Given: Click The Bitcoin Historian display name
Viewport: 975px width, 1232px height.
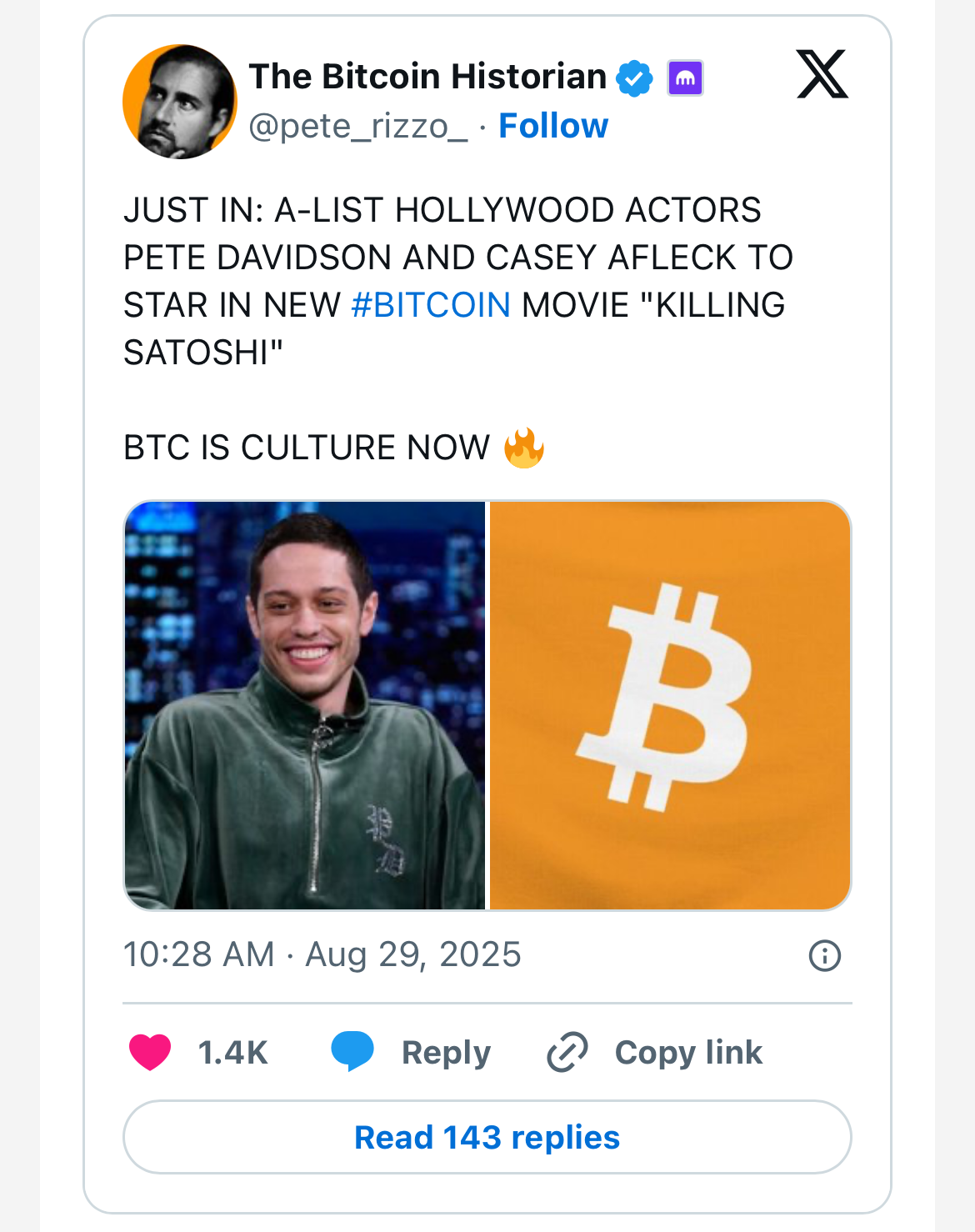Looking at the screenshot, I should [427, 77].
